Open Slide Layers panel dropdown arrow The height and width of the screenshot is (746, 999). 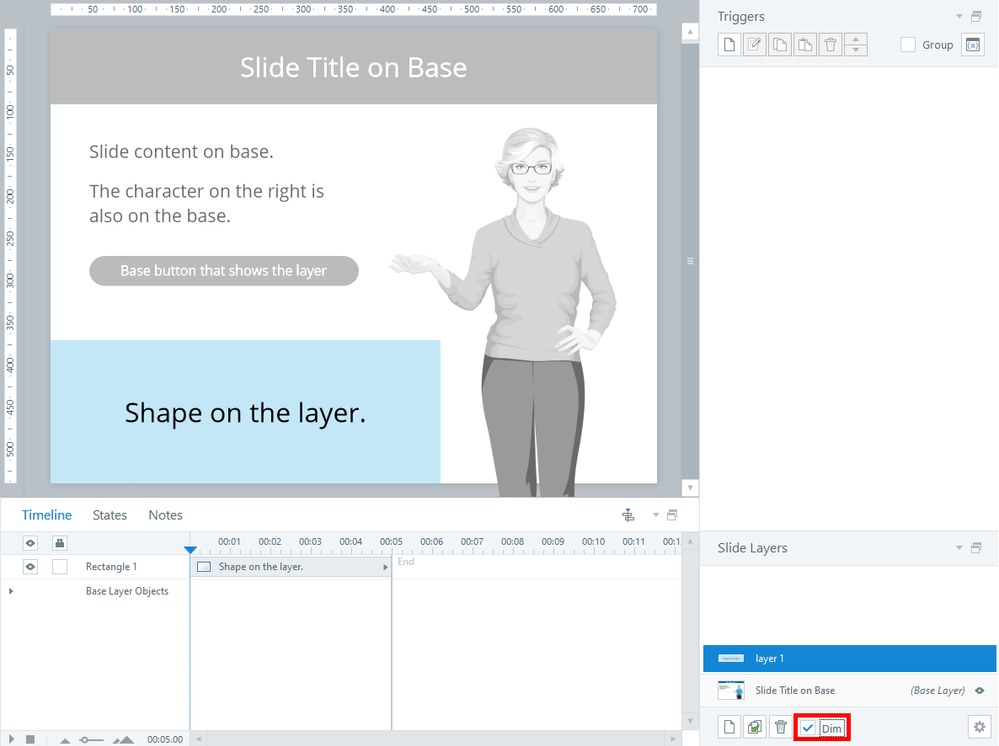coord(959,548)
